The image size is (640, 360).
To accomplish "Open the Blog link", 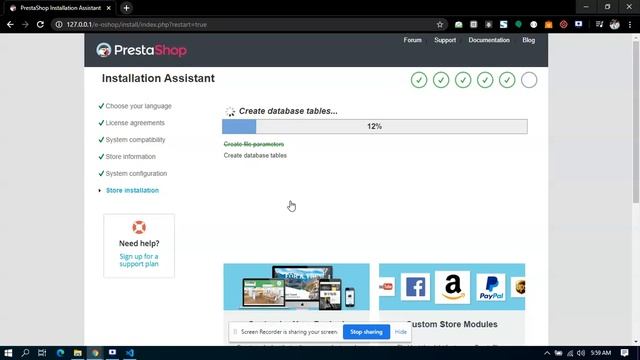I will pyautogui.click(x=529, y=40).
